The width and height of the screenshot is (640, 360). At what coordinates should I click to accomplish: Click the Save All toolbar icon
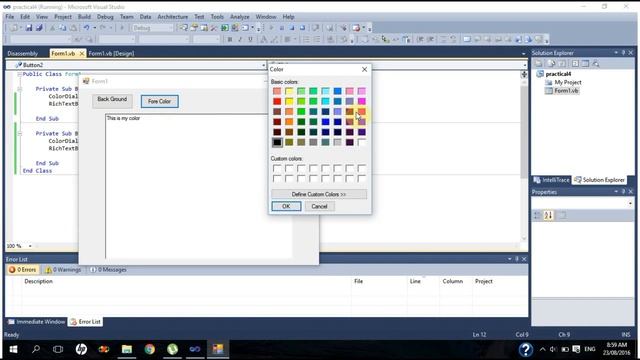click(x=39, y=28)
